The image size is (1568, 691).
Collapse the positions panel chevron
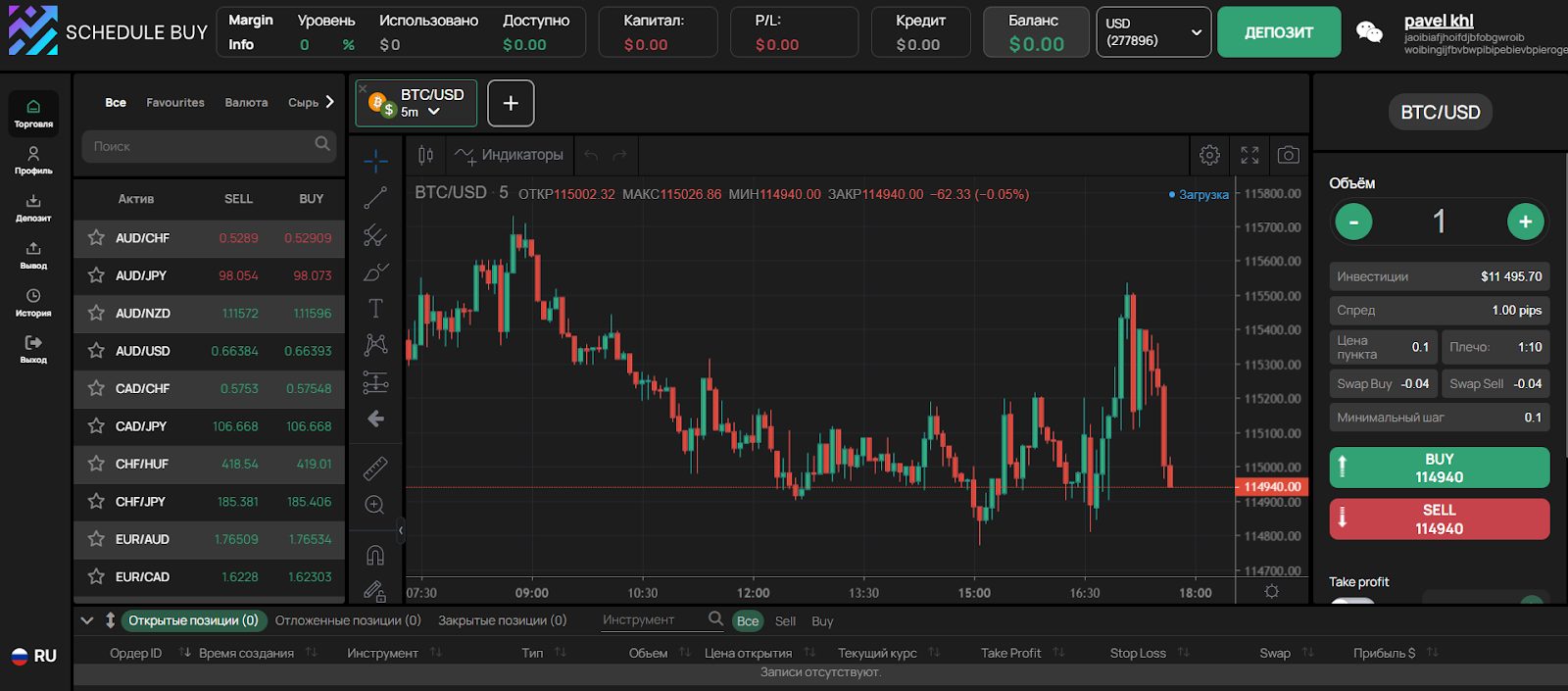[x=86, y=620]
